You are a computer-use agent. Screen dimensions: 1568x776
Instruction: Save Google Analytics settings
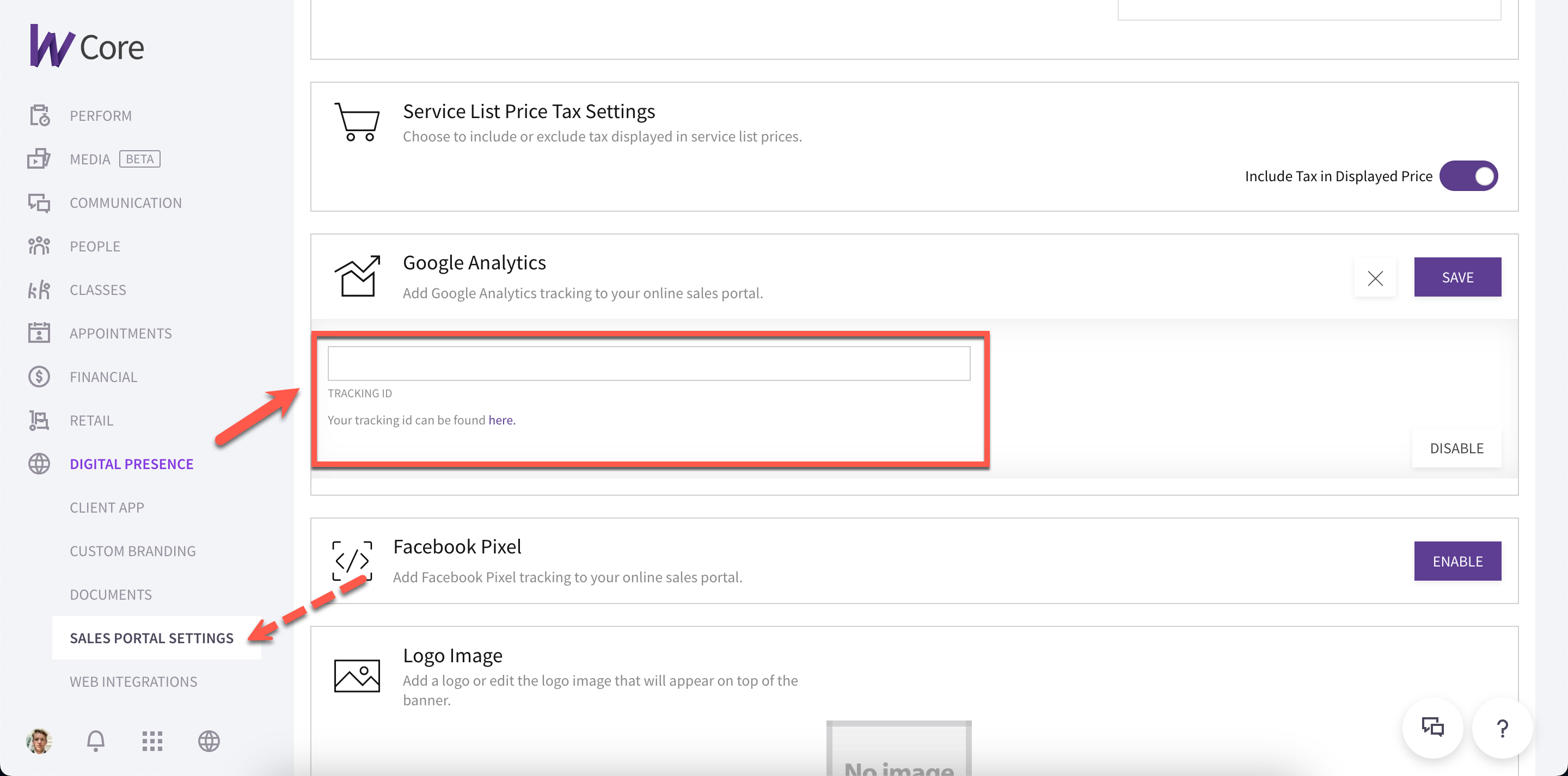tap(1457, 277)
